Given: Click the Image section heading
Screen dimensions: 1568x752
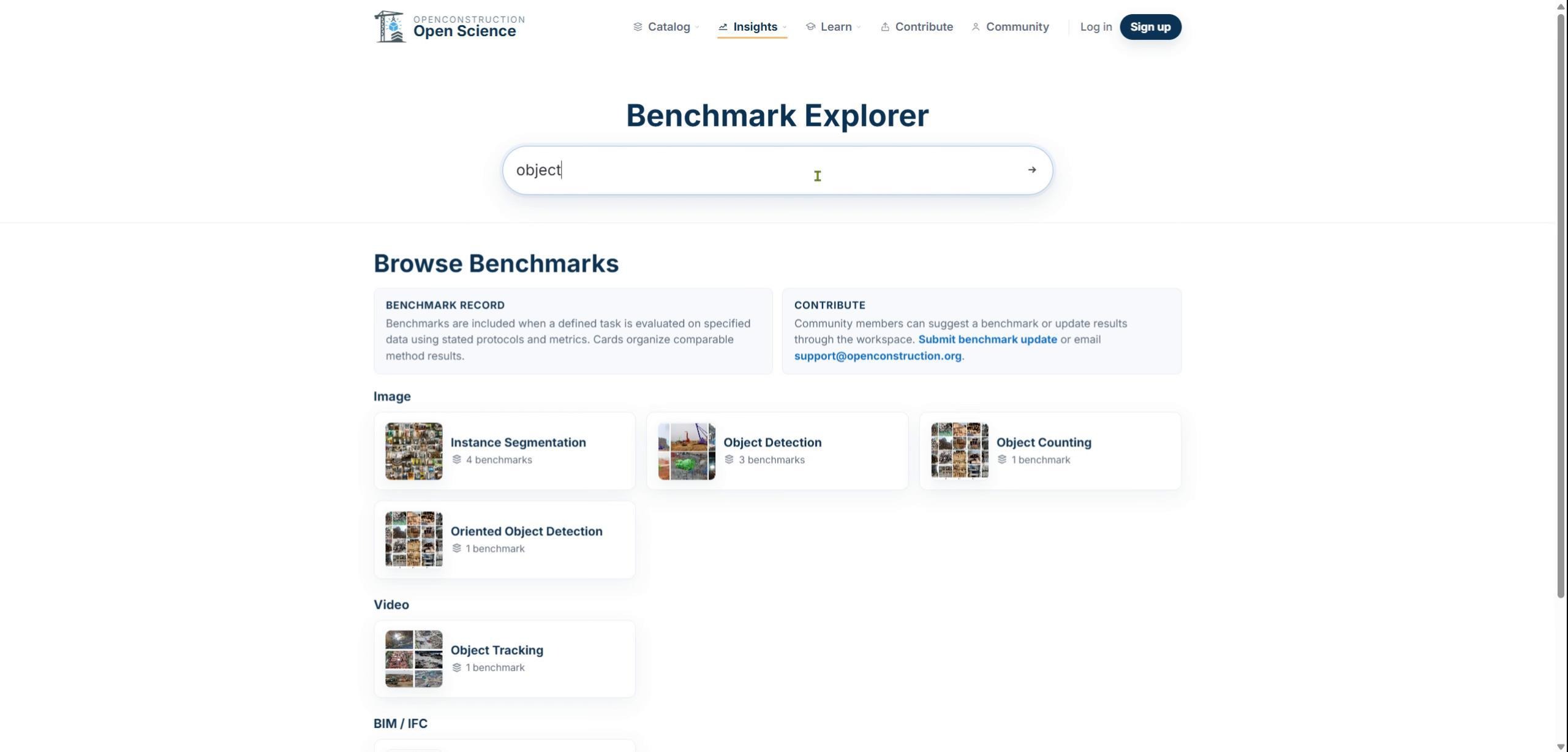Looking at the screenshot, I should coord(392,397).
